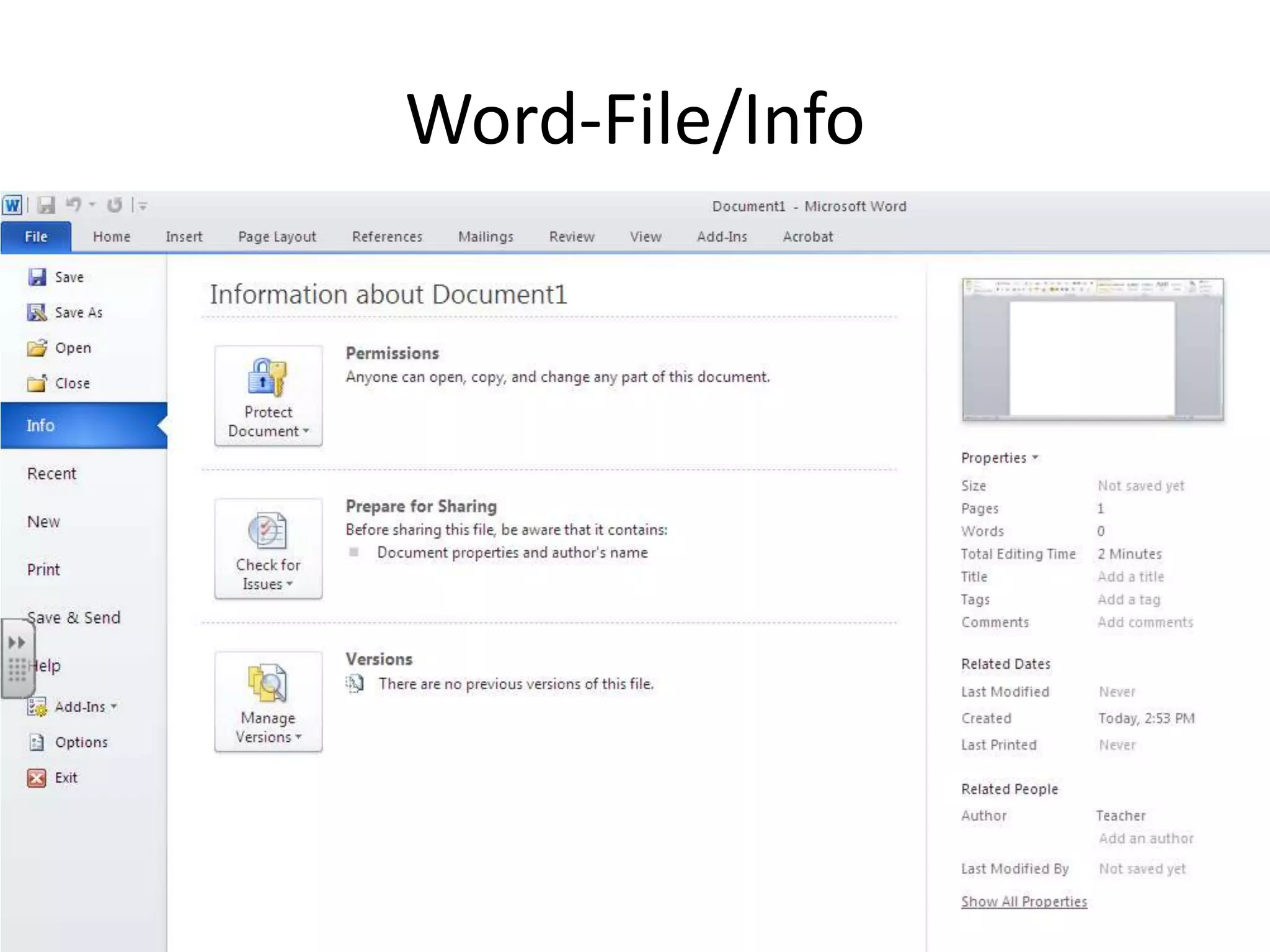Open the Acrobat tab

coord(808,237)
